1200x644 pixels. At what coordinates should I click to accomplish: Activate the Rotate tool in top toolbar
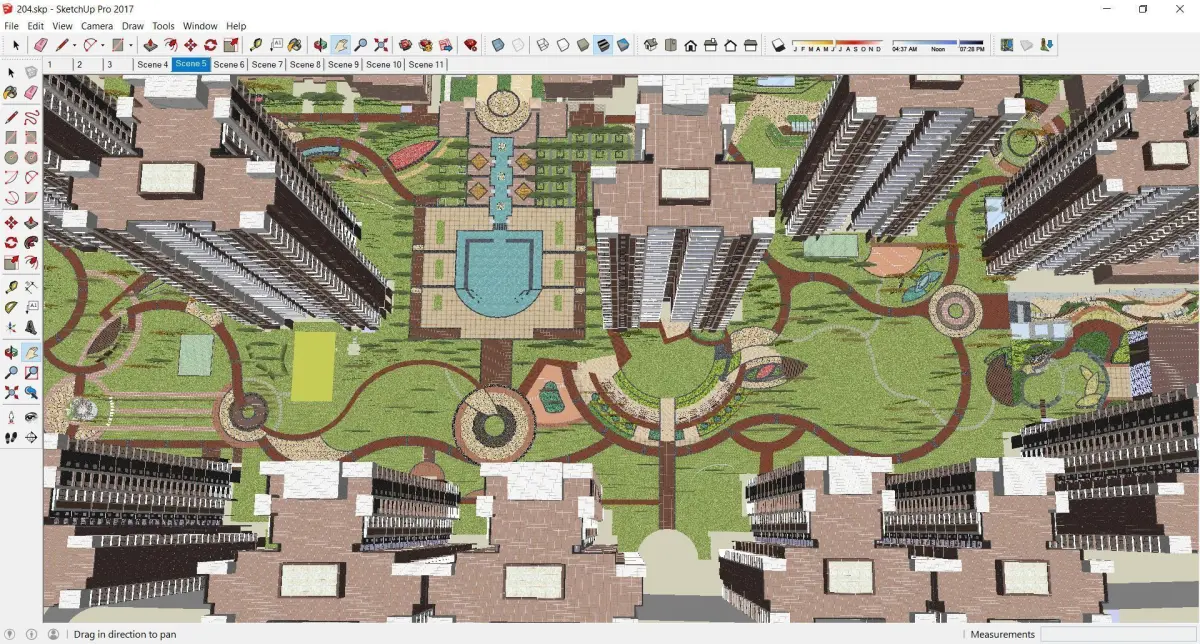[210, 45]
